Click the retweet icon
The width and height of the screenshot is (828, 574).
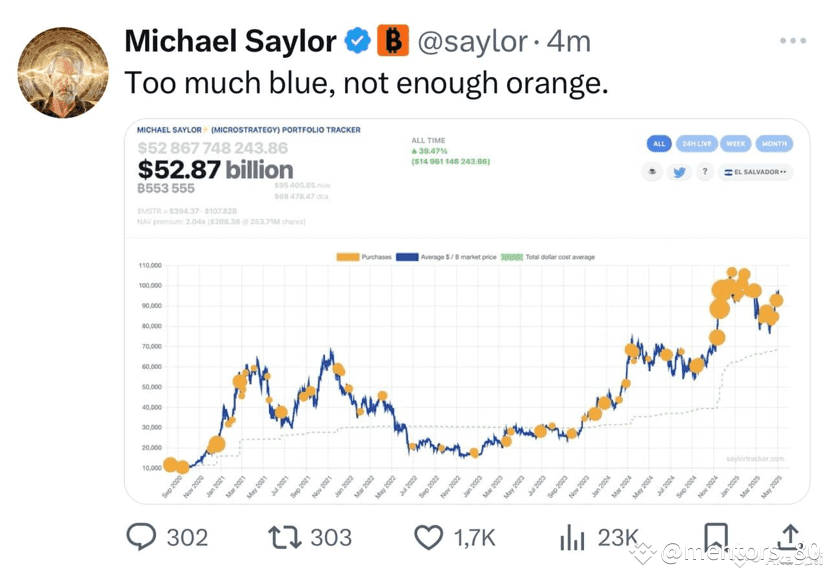pos(285,537)
